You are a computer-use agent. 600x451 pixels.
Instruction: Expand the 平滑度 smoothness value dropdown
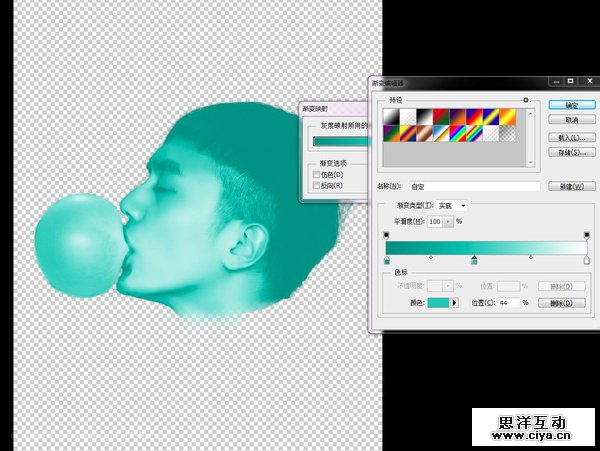pyautogui.click(x=448, y=221)
